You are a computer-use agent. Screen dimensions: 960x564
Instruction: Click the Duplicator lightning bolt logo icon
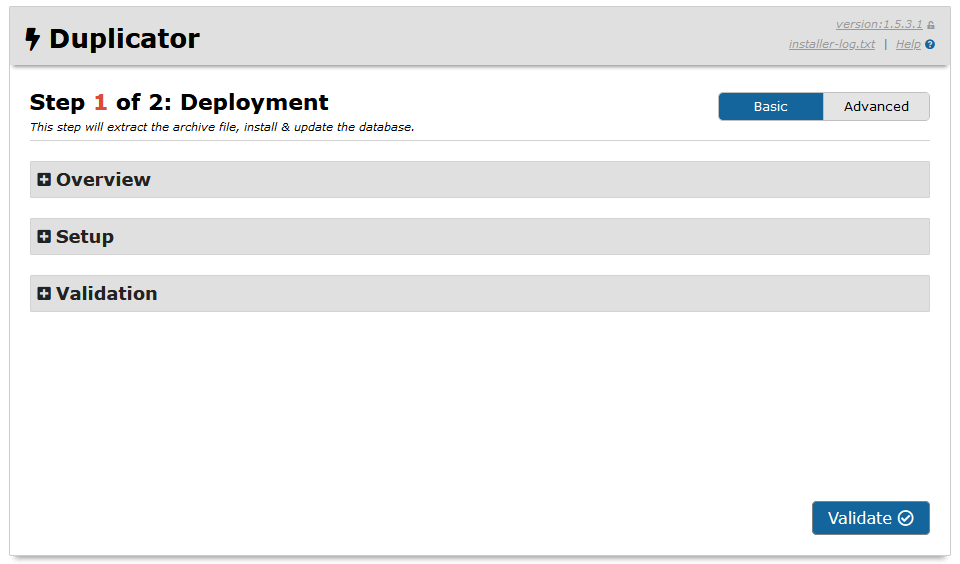coord(32,39)
